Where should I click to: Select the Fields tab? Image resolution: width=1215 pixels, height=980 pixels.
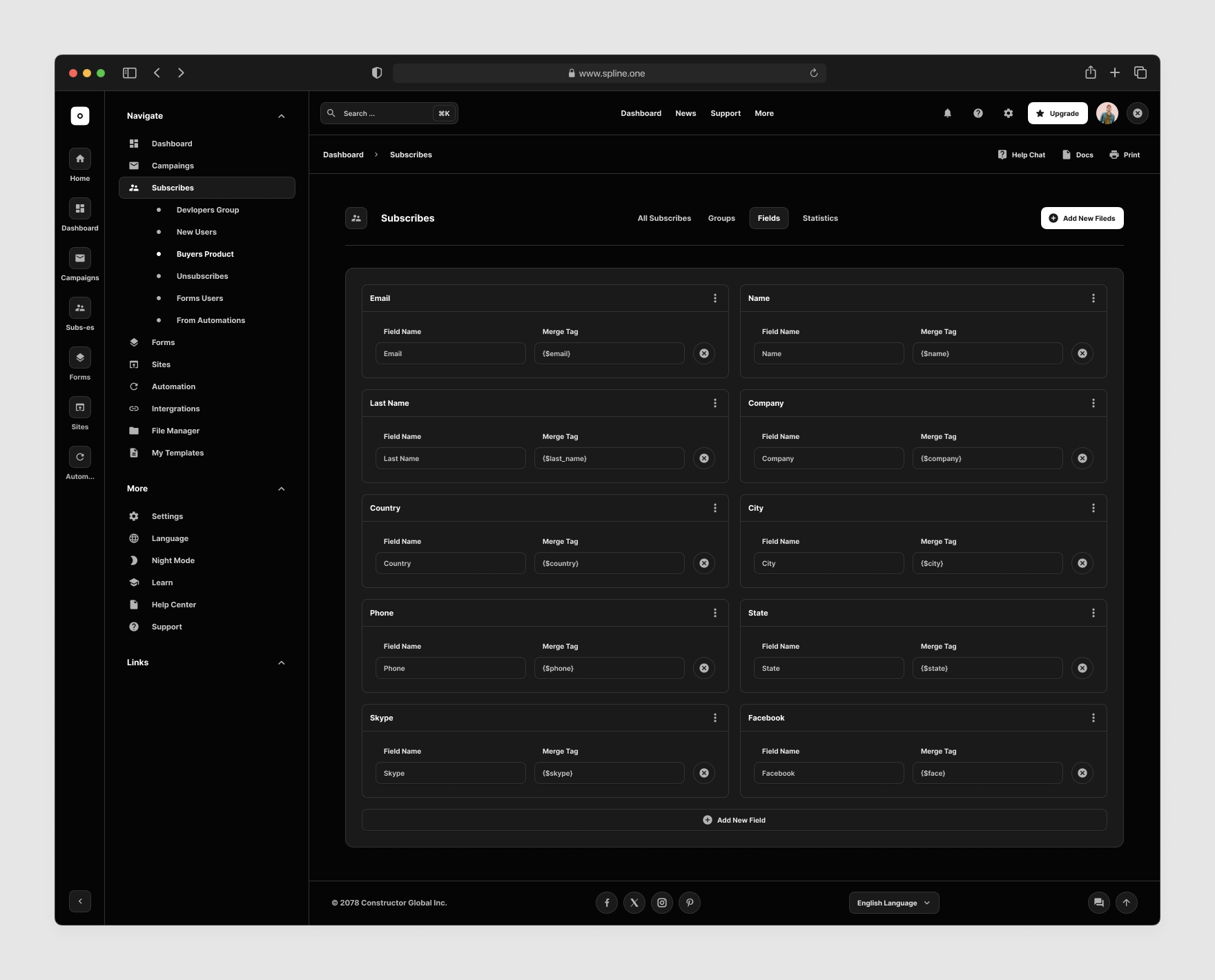click(x=769, y=218)
